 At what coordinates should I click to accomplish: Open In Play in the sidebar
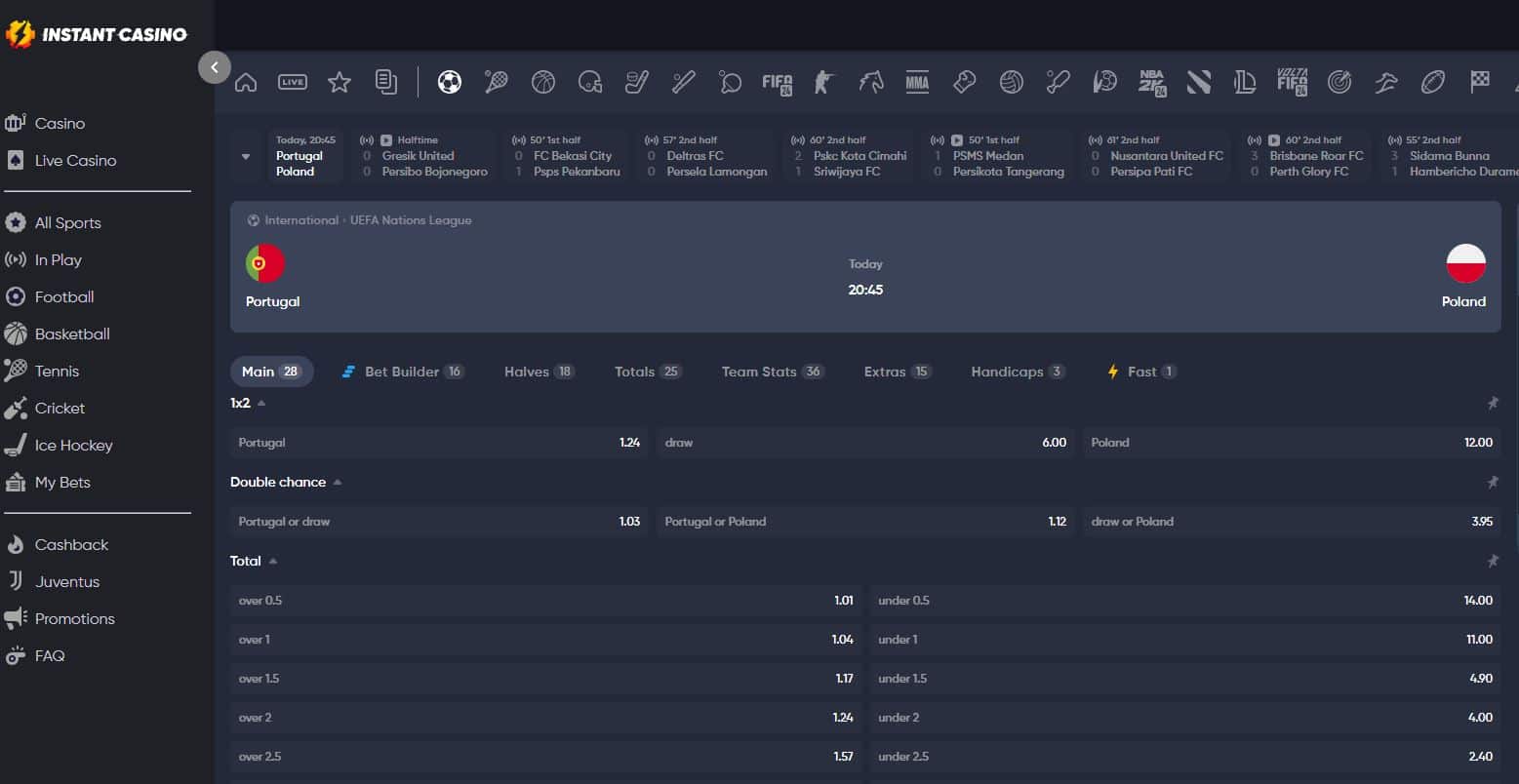pos(58,260)
